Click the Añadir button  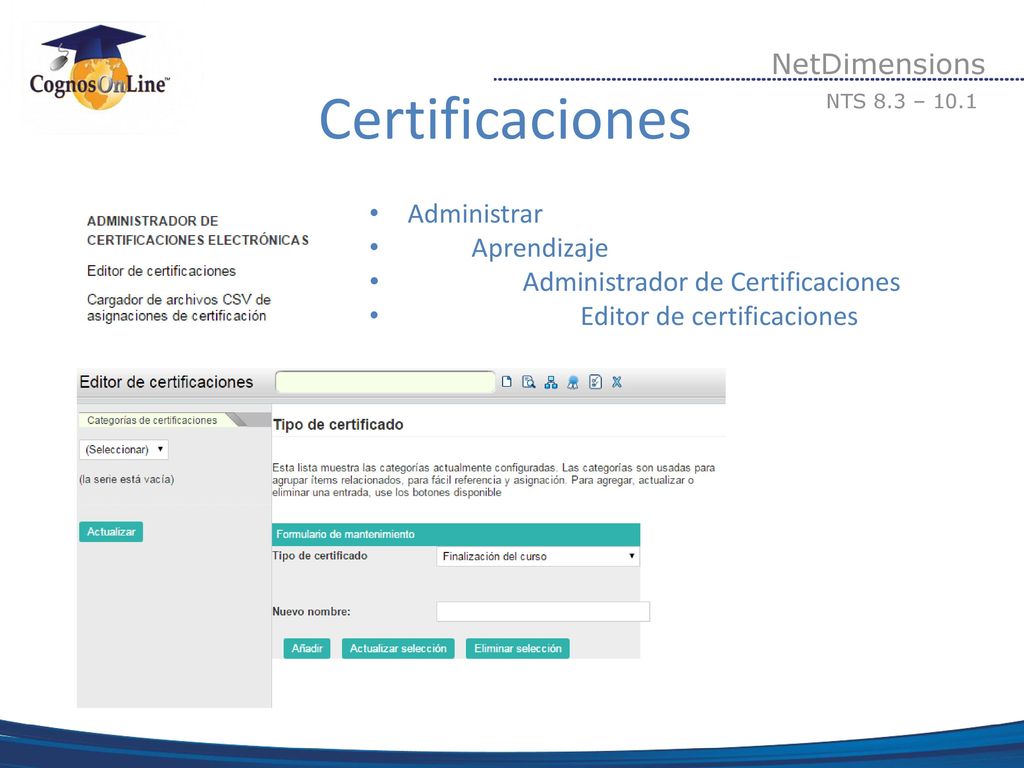click(307, 648)
